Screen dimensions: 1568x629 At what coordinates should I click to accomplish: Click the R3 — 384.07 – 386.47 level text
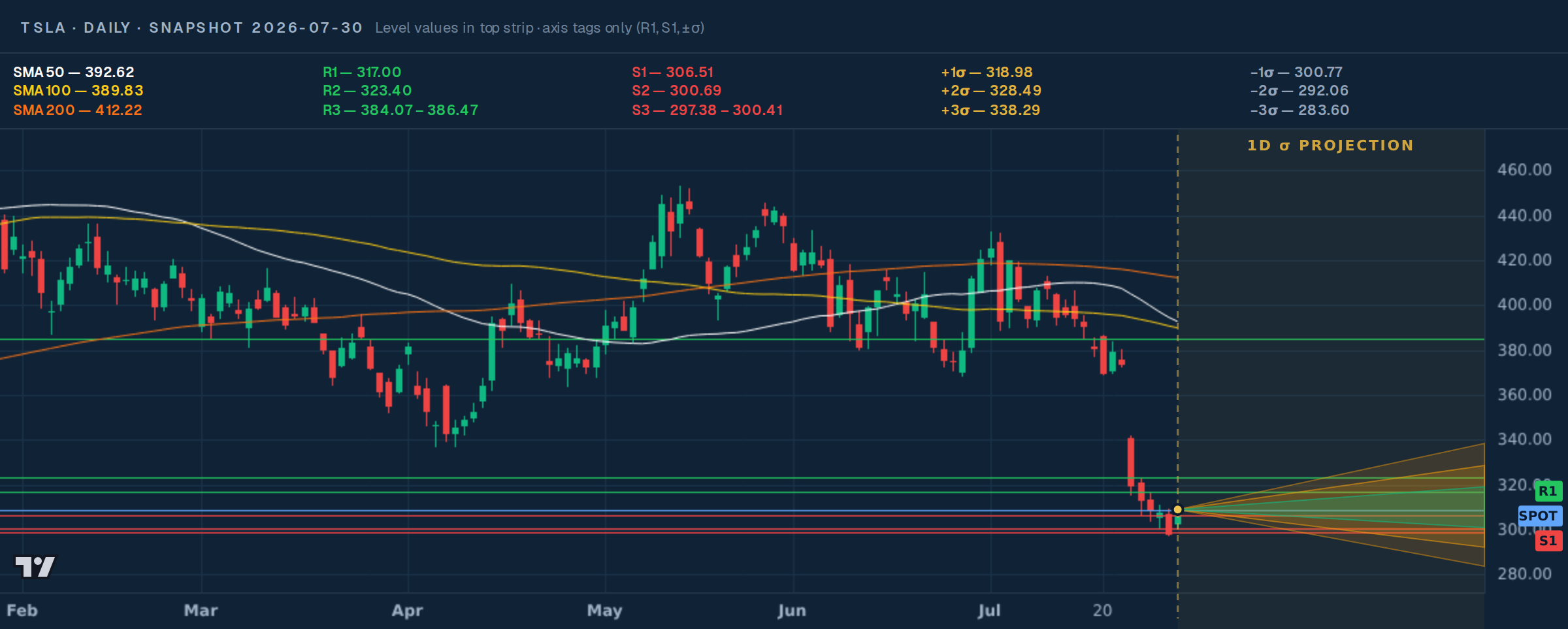[x=400, y=110]
